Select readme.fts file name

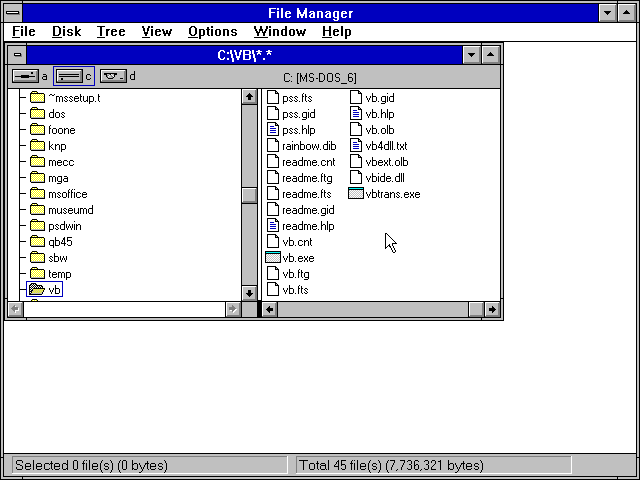point(307,194)
